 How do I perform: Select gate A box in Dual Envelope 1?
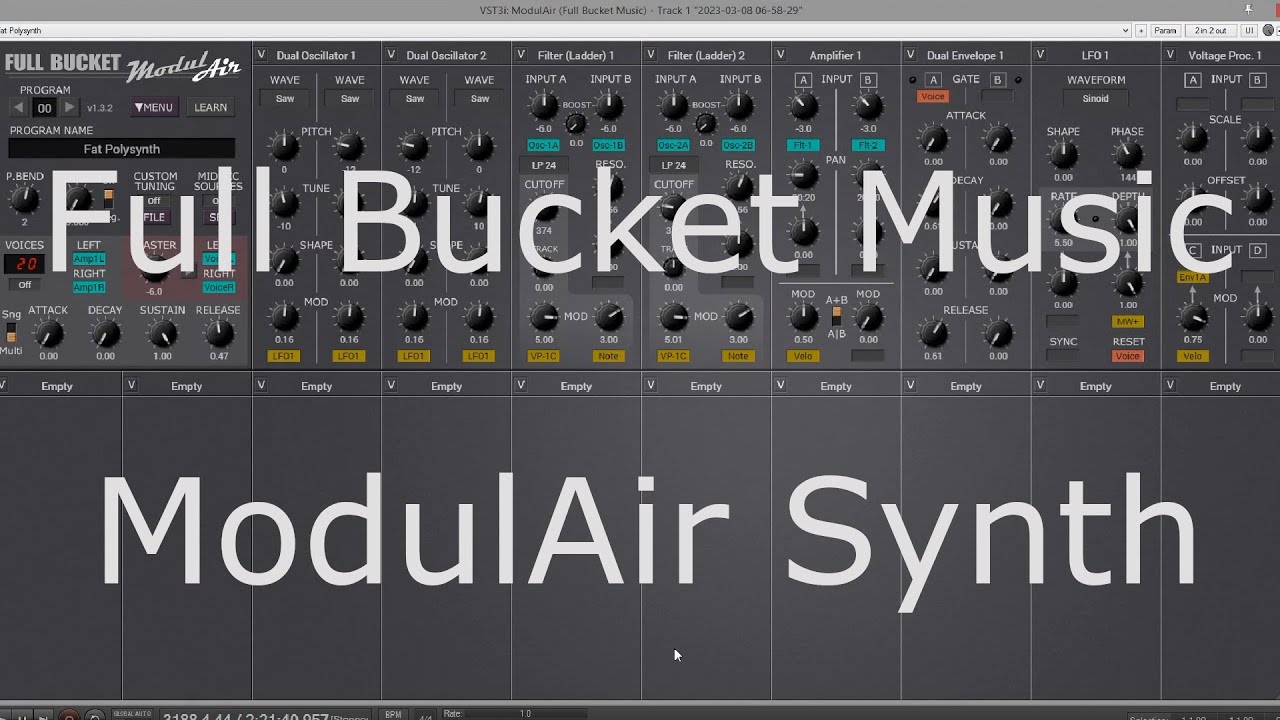(933, 80)
